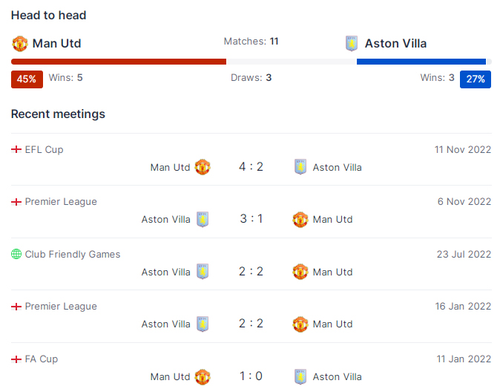Screen dimensions: 500x392
Task: Click Aston Villa crest in 16 Jan 2022 match
Action: tap(203, 324)
